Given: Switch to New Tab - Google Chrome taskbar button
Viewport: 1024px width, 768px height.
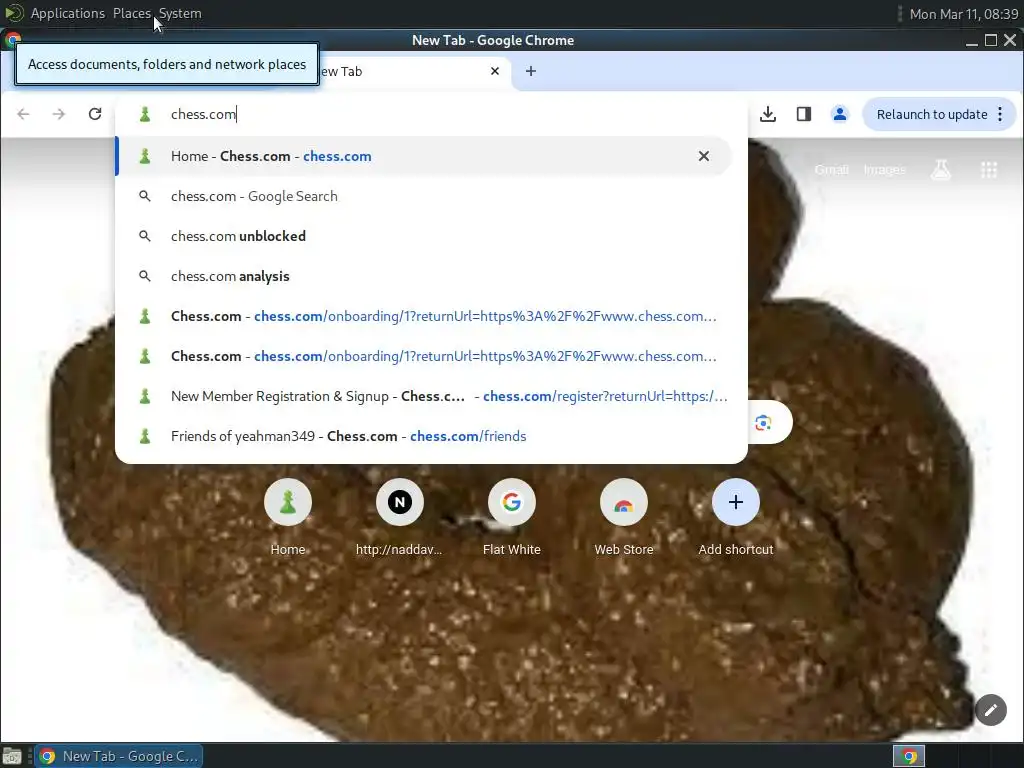Looking at the screenshot, I should [118, 756].
